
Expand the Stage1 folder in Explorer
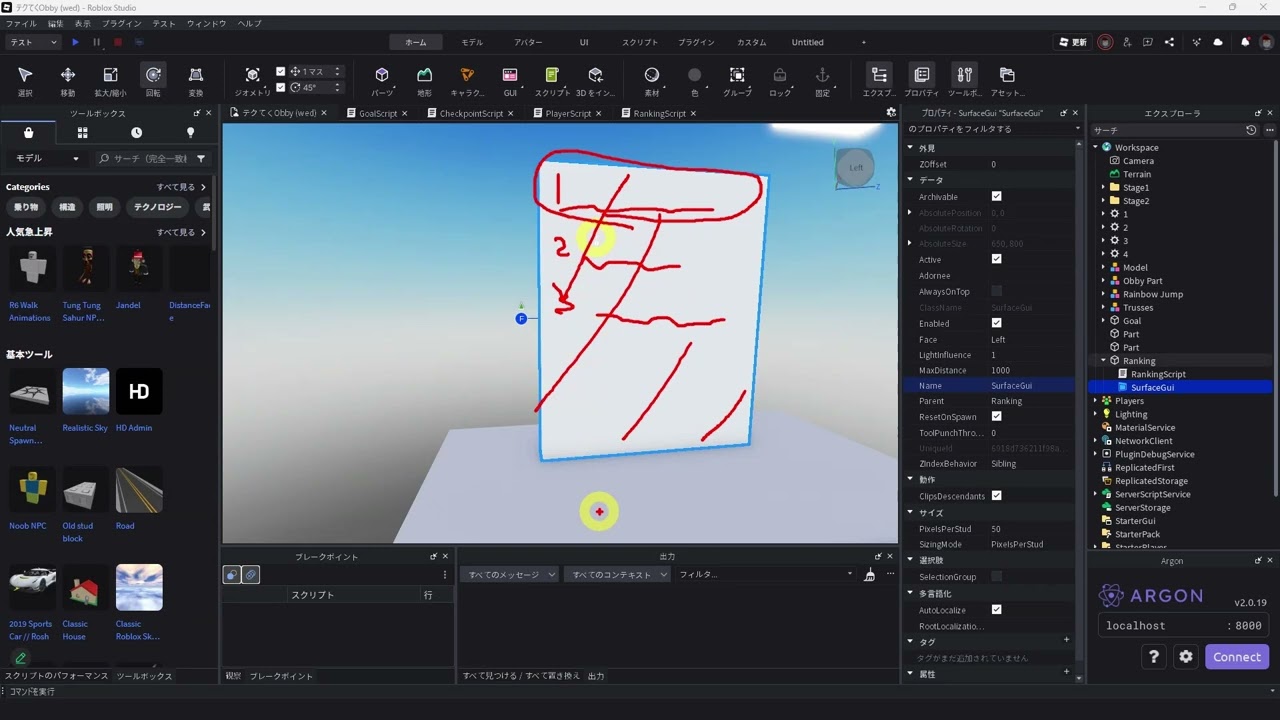pos(1103,188)
